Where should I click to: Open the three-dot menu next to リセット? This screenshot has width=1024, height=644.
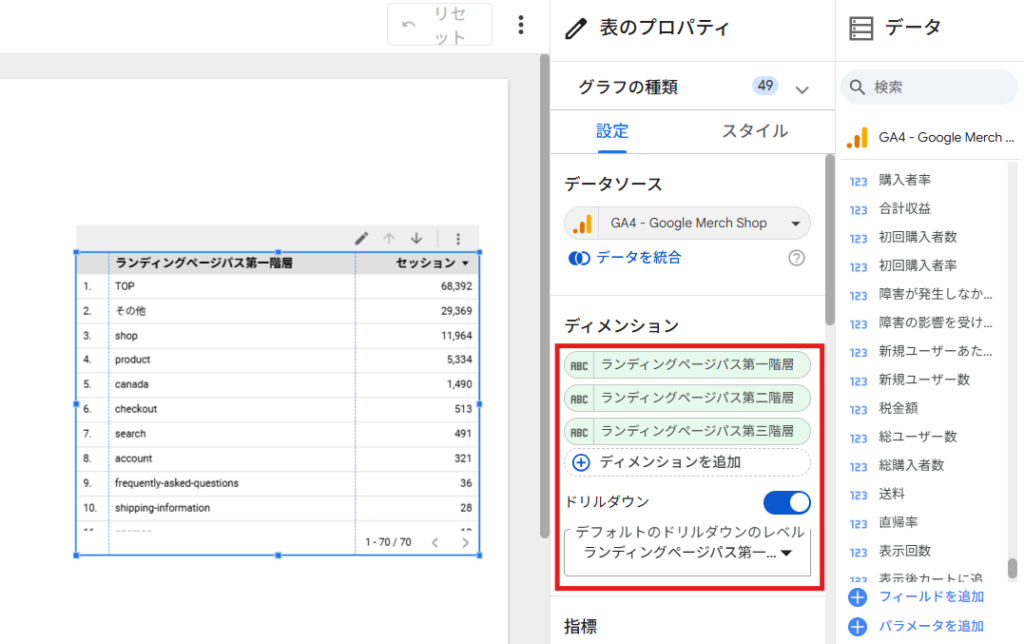[x=521, y=23]
